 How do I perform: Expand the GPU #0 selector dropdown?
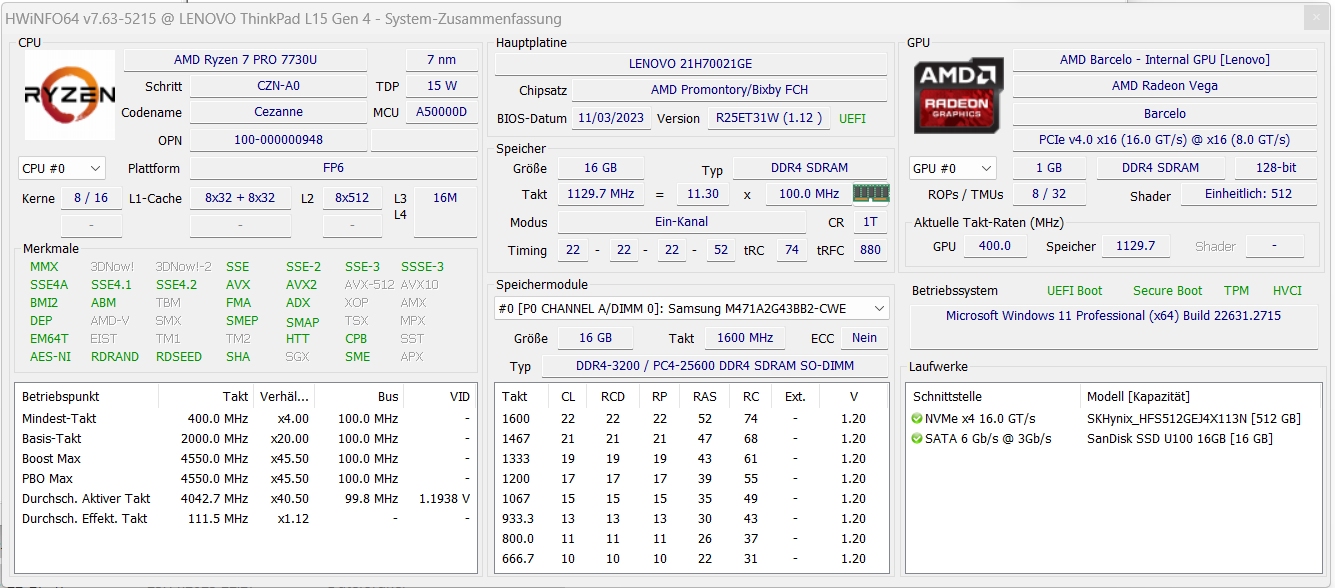(x=952, y=169)
